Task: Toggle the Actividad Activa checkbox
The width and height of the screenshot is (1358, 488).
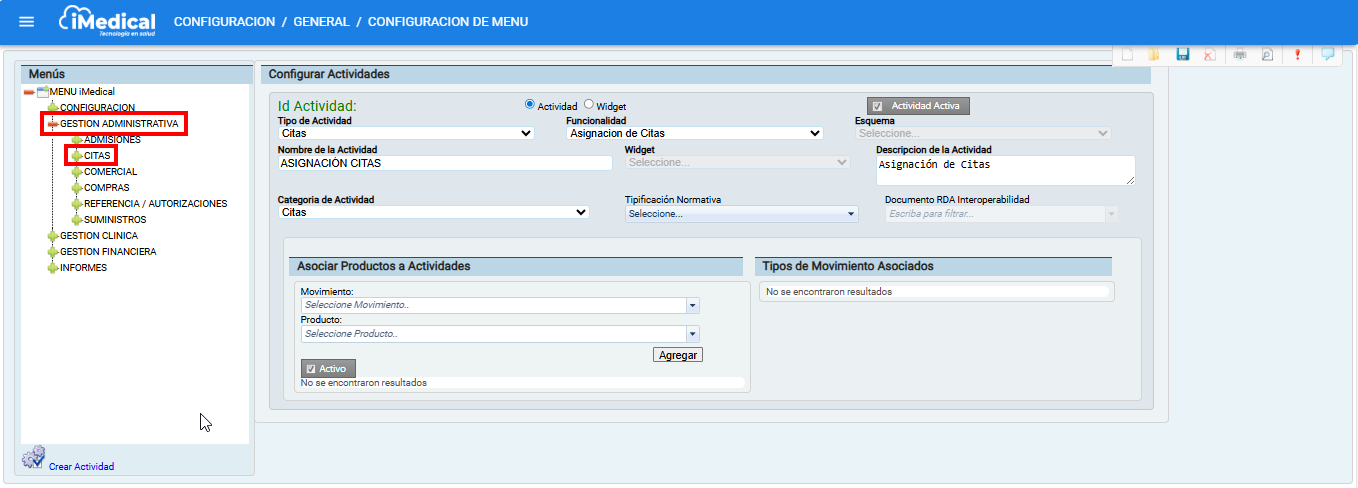Action: click(x=877, y=106)
